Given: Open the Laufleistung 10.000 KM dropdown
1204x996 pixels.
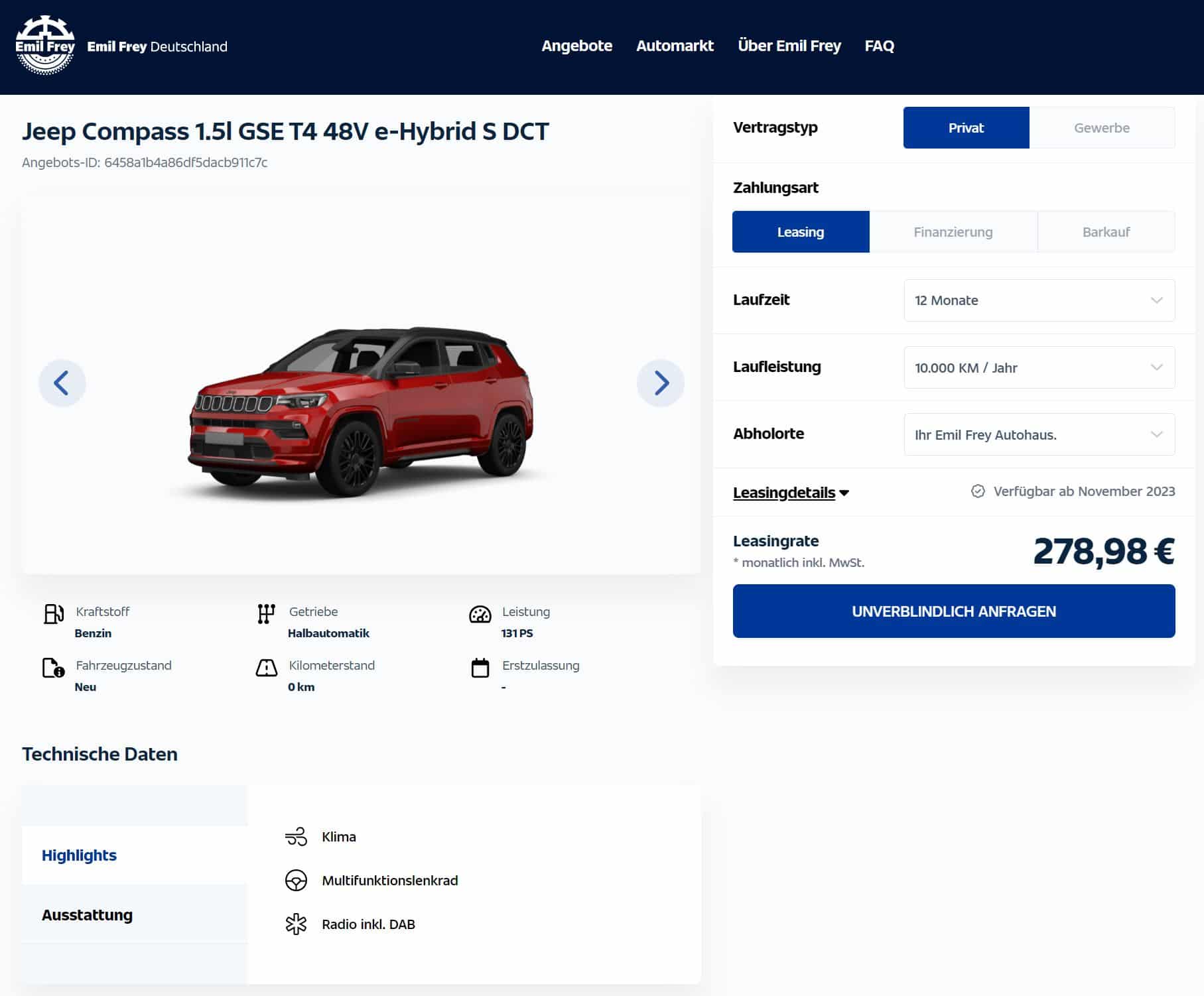Looking at the screenshot, I should tap(1039, 367).
